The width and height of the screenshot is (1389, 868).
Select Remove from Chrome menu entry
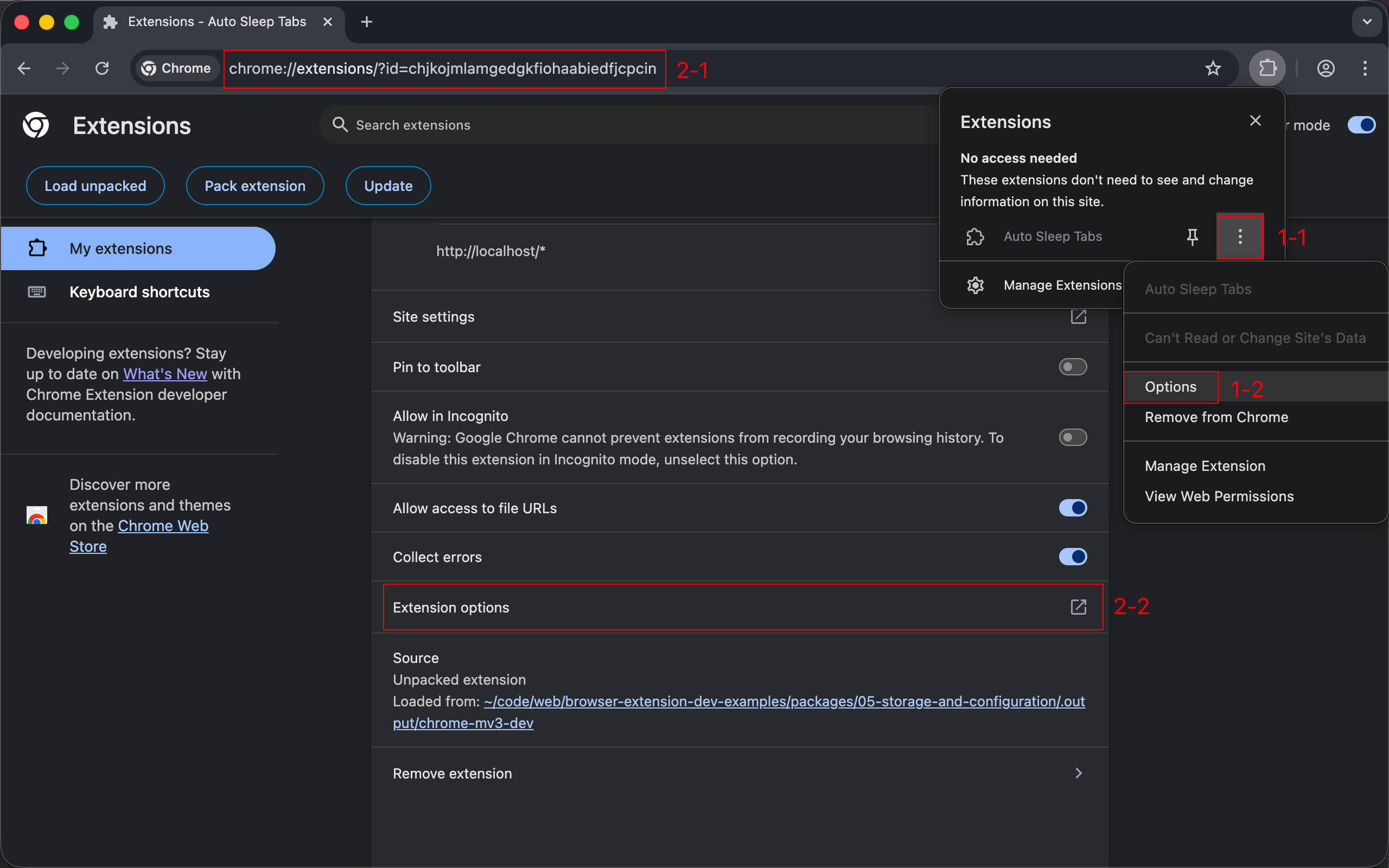[x=1216, y=417]
